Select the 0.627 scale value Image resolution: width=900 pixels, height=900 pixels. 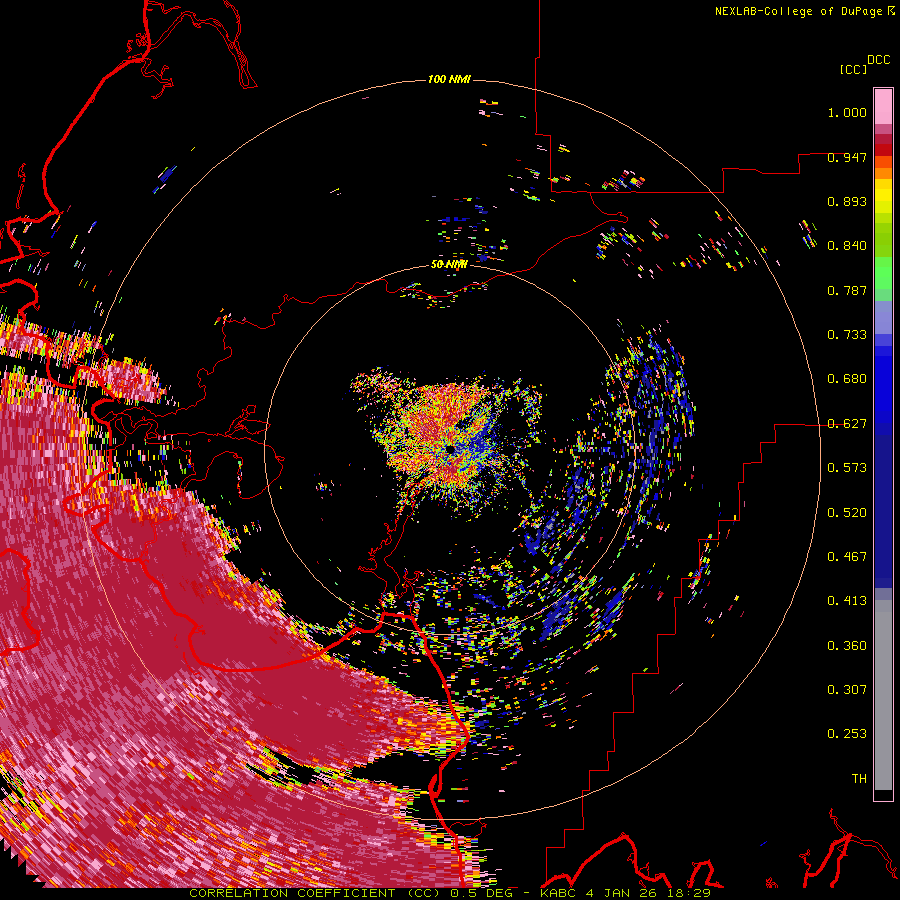coord(847,424)
